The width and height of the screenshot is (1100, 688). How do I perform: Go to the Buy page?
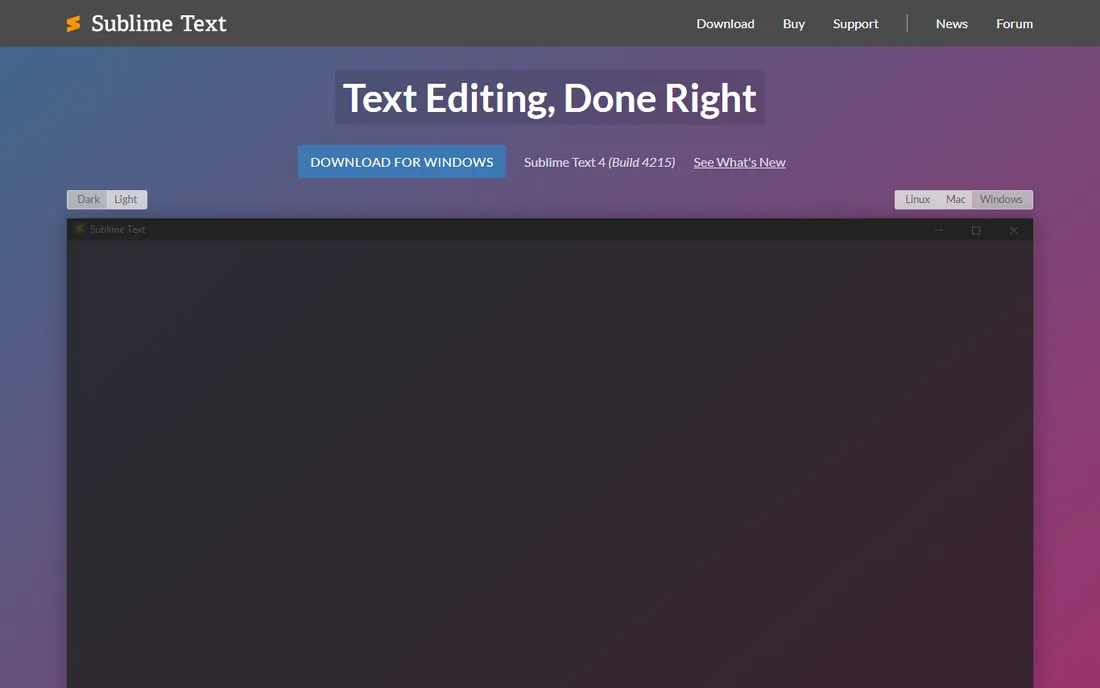click(793, 23)
